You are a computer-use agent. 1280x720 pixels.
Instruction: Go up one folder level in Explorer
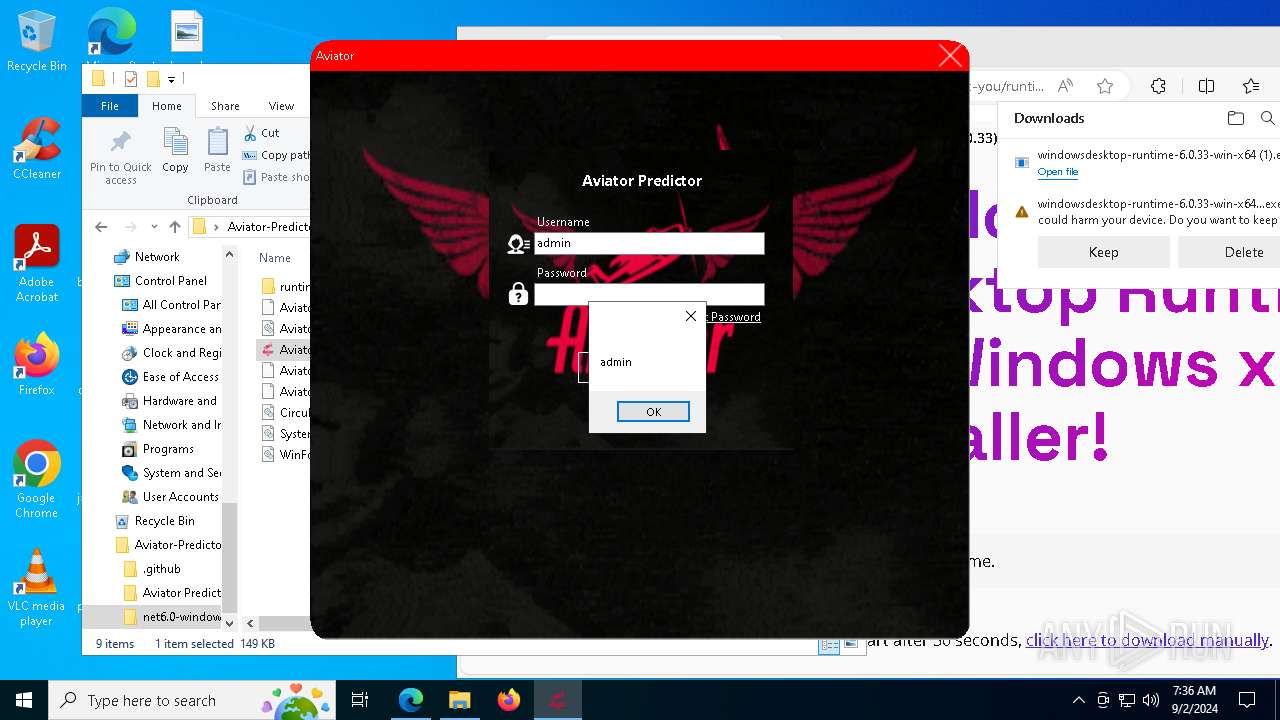[x=175, y=227]
